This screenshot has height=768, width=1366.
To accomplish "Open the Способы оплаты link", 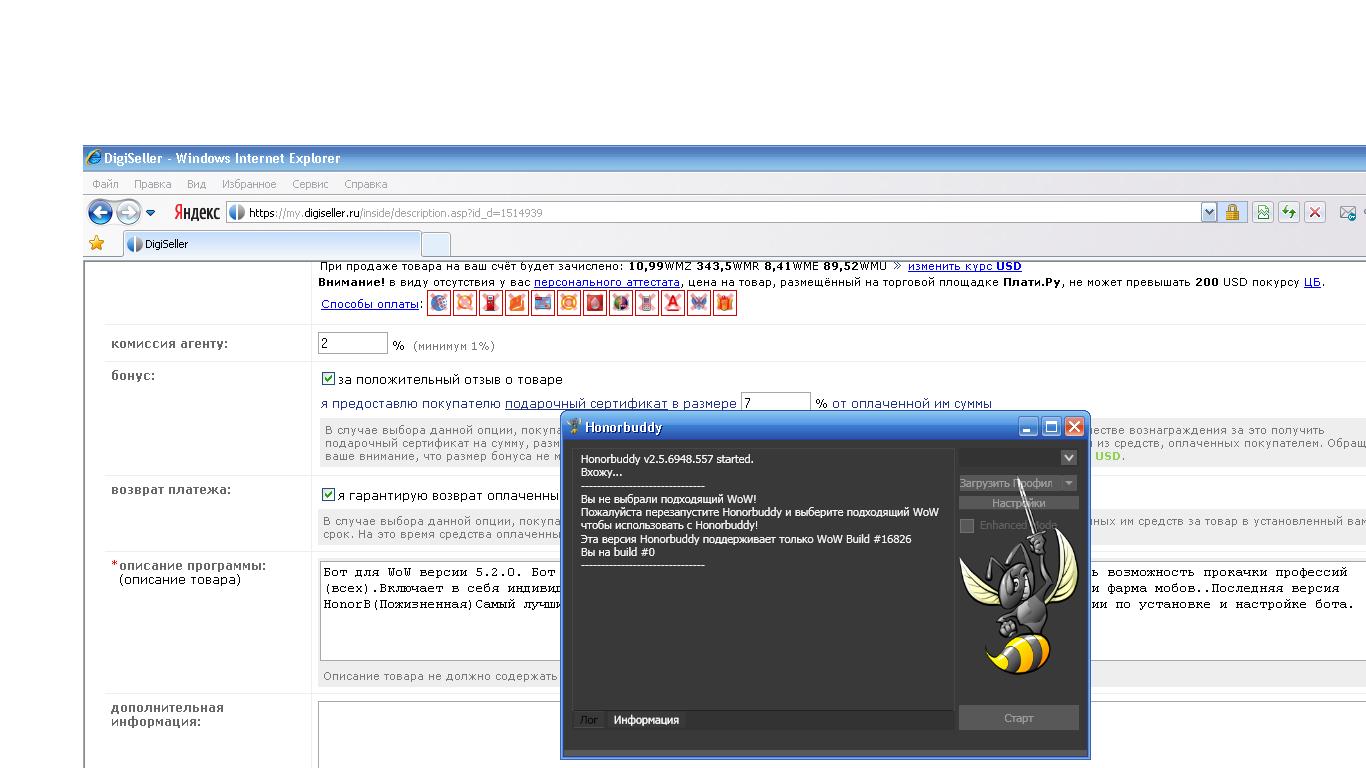I will [x=369, y=304].
